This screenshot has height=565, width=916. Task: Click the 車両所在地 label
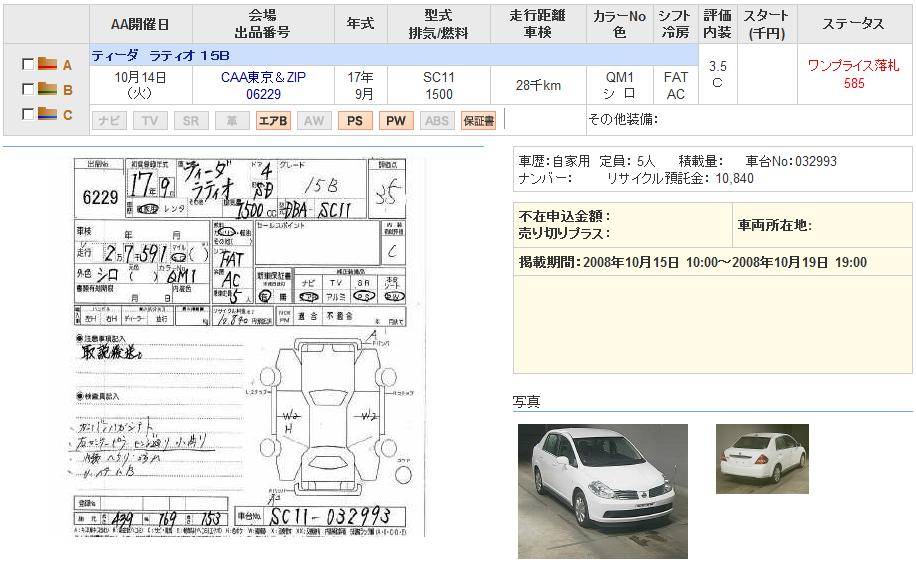tap(775, 225)
